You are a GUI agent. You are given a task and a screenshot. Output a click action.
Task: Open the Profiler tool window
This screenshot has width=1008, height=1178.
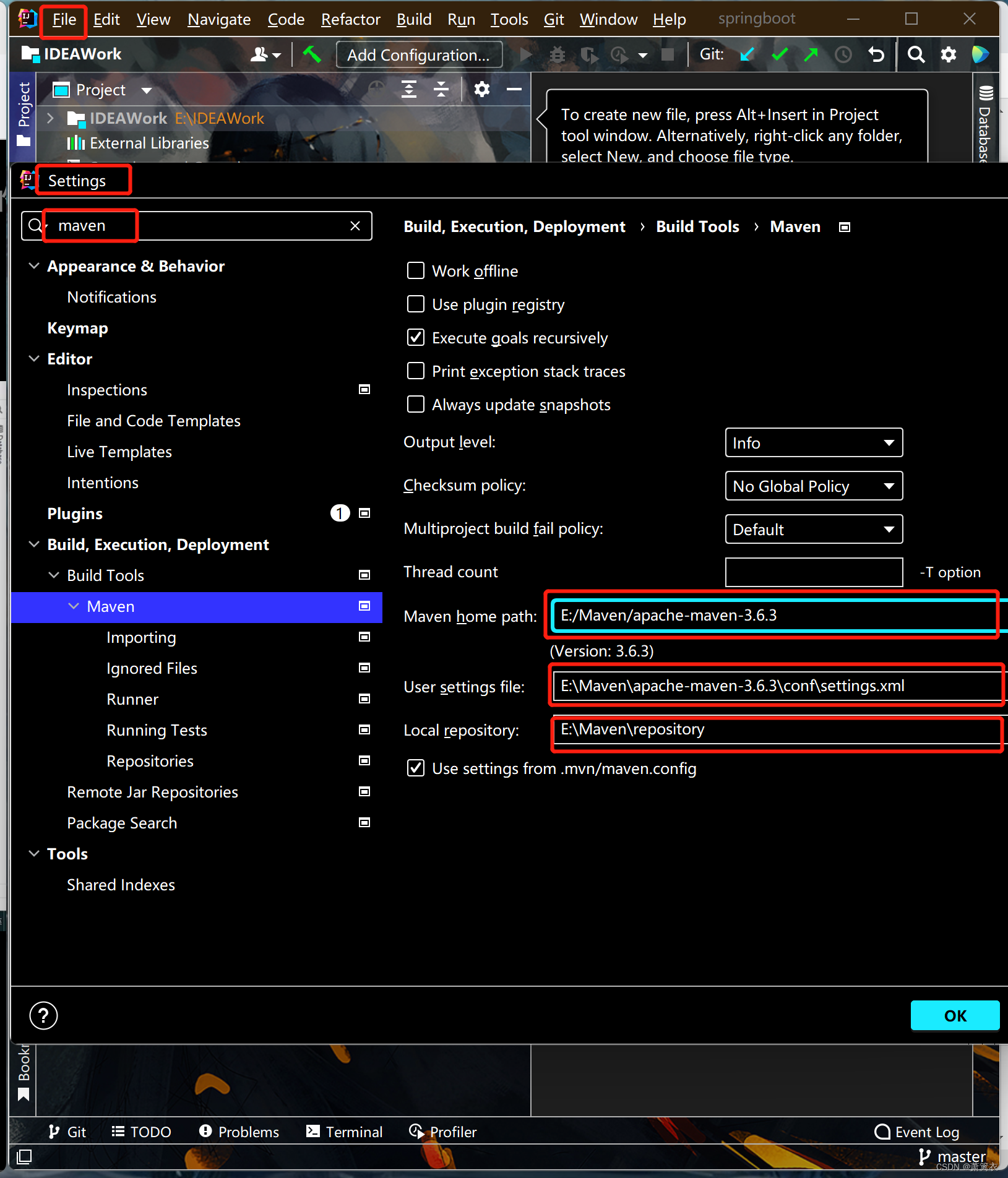(x=443, y=1132)
